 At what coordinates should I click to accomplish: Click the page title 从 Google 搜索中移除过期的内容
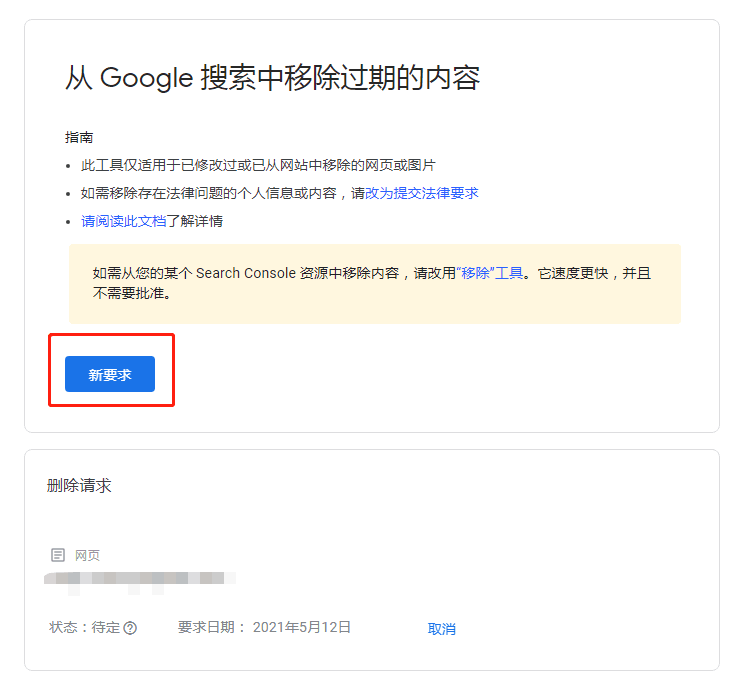click(x=272, y=78)
